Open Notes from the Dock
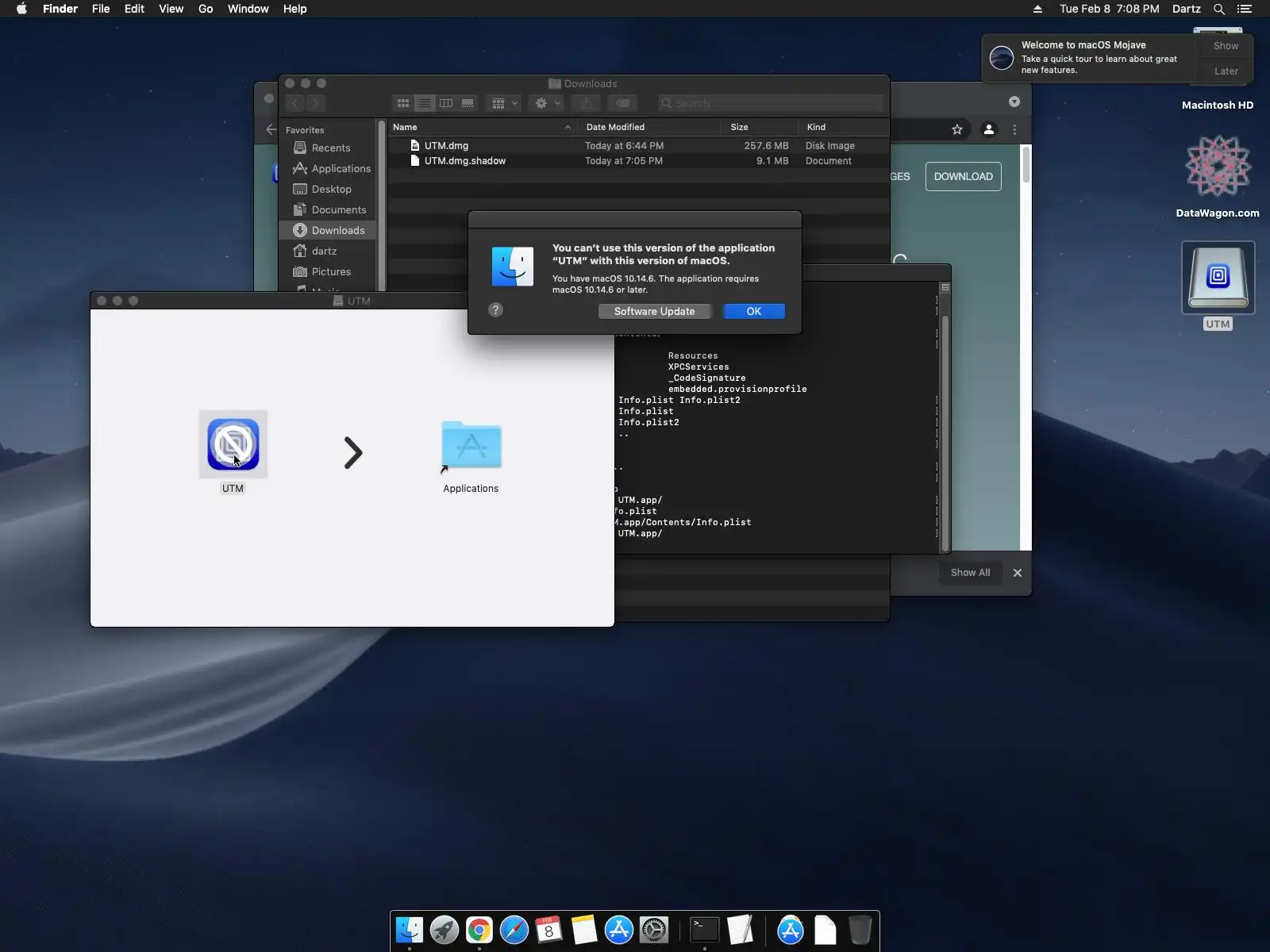This screenshot has height=952, width=1270. [584, 930]
